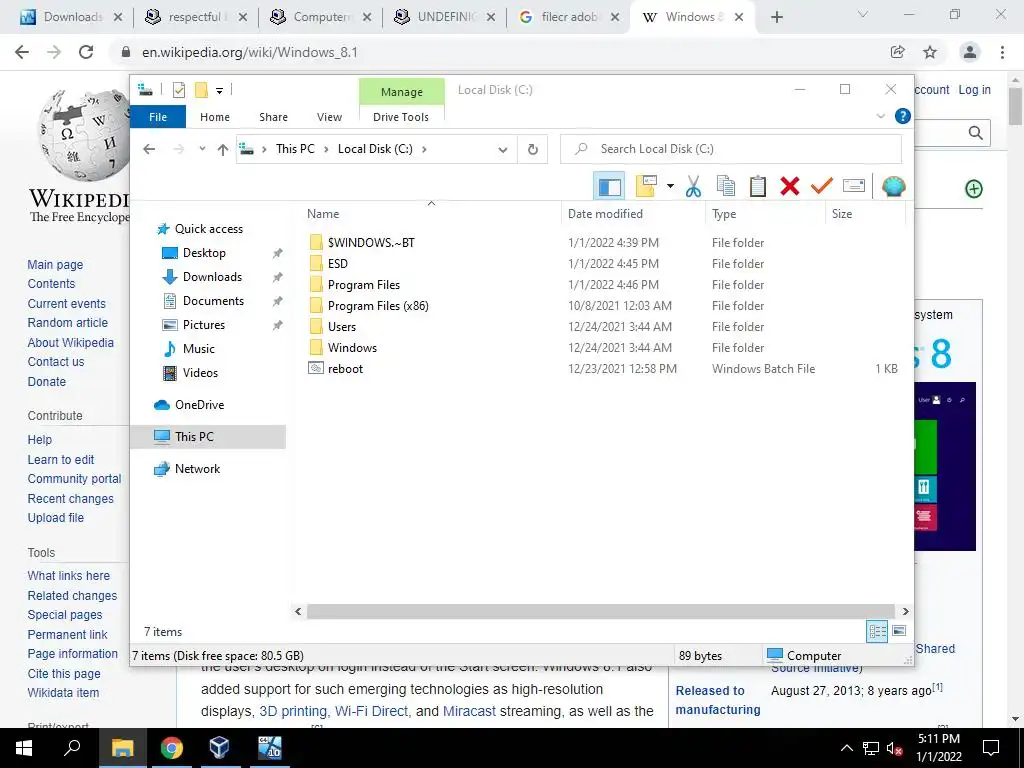Click the blue Help question mark icon
Image resolution: width=1024 pixels, height=768 pixels.
click(903, 116)
